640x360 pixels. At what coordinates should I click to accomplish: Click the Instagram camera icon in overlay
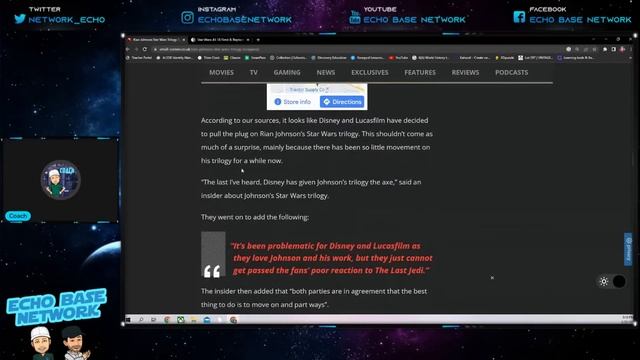pos(187,18)
